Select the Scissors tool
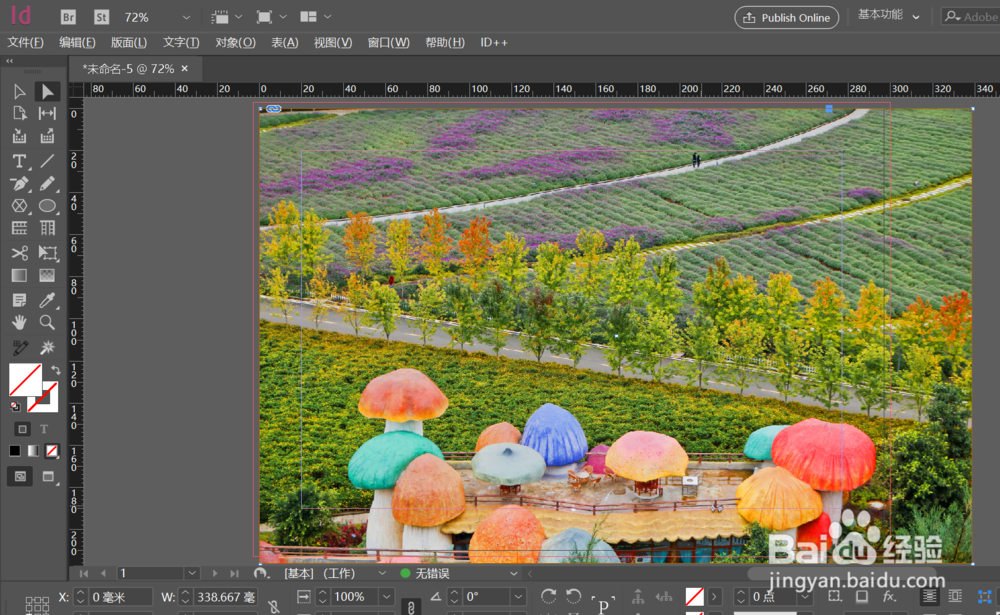1000x615 pixels. (19, 253)
